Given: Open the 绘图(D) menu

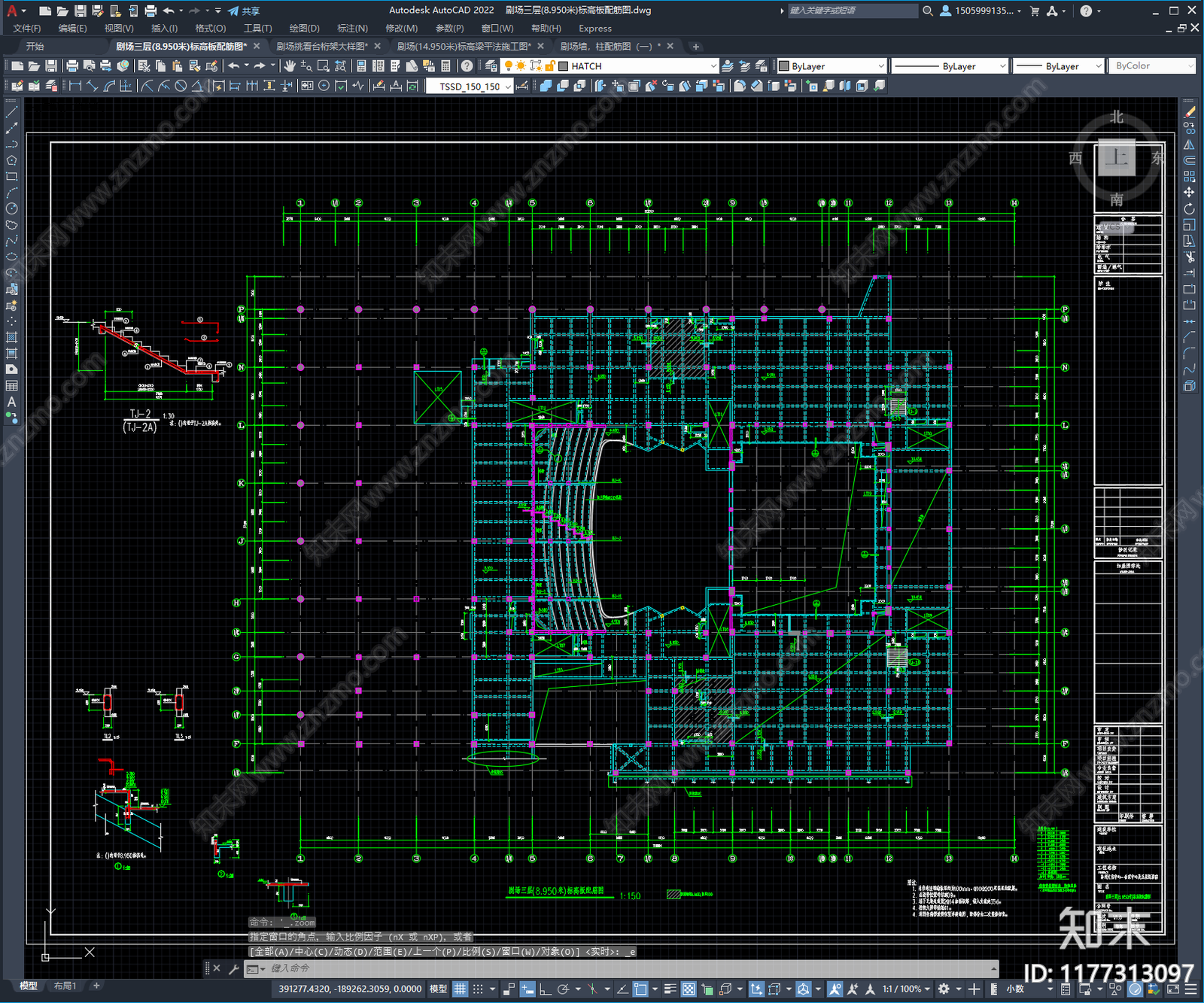Looking at the screenshot, I should (305, 29).
